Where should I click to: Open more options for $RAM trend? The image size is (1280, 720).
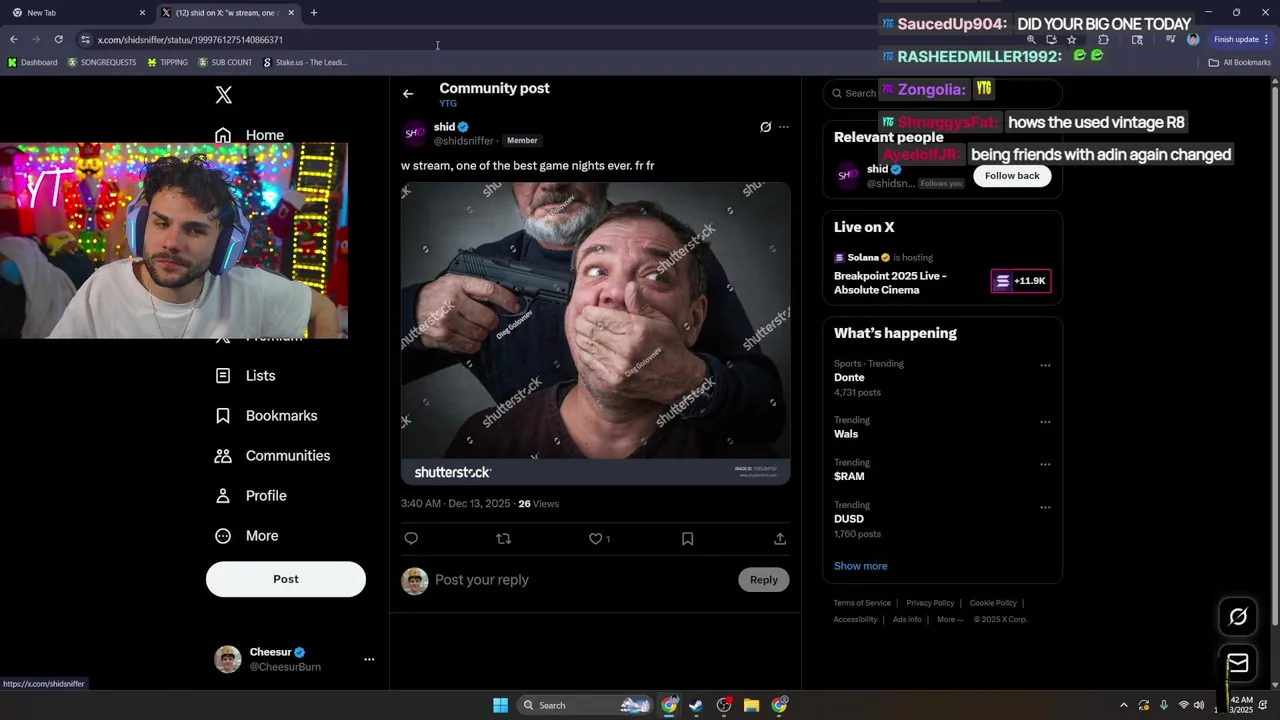point(1045,464)
